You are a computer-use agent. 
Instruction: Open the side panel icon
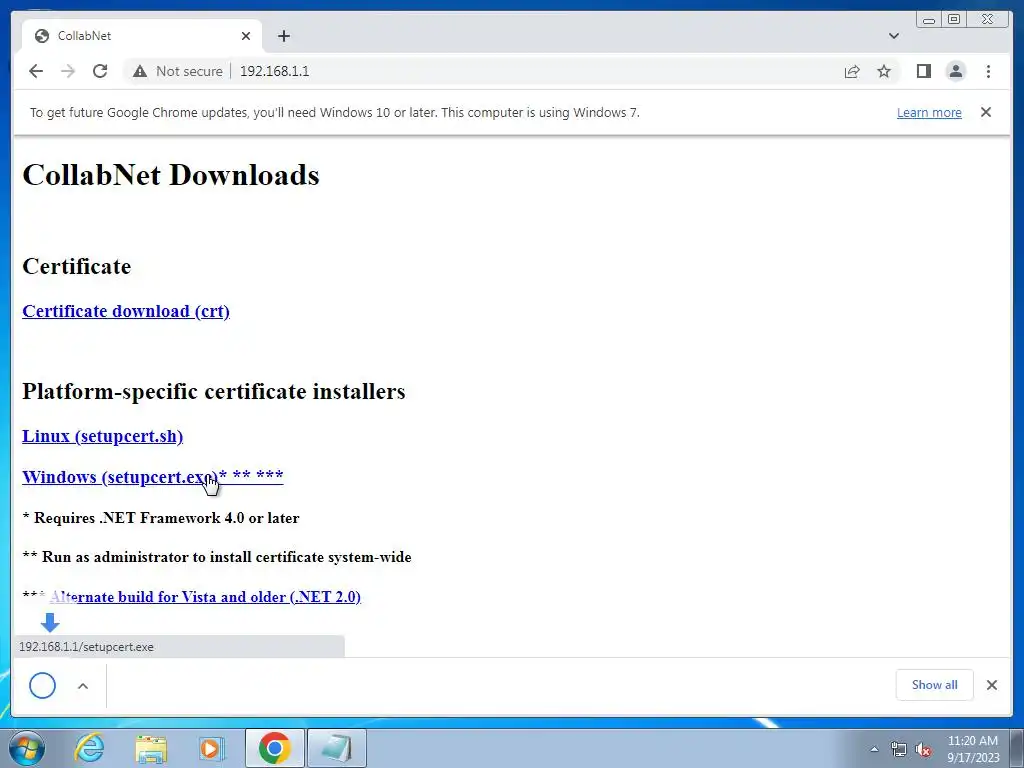(x=923, y=71)
